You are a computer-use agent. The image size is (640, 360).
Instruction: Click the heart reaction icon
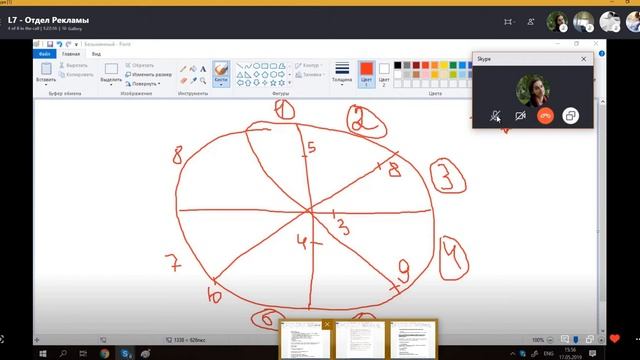tap(615, 338)
